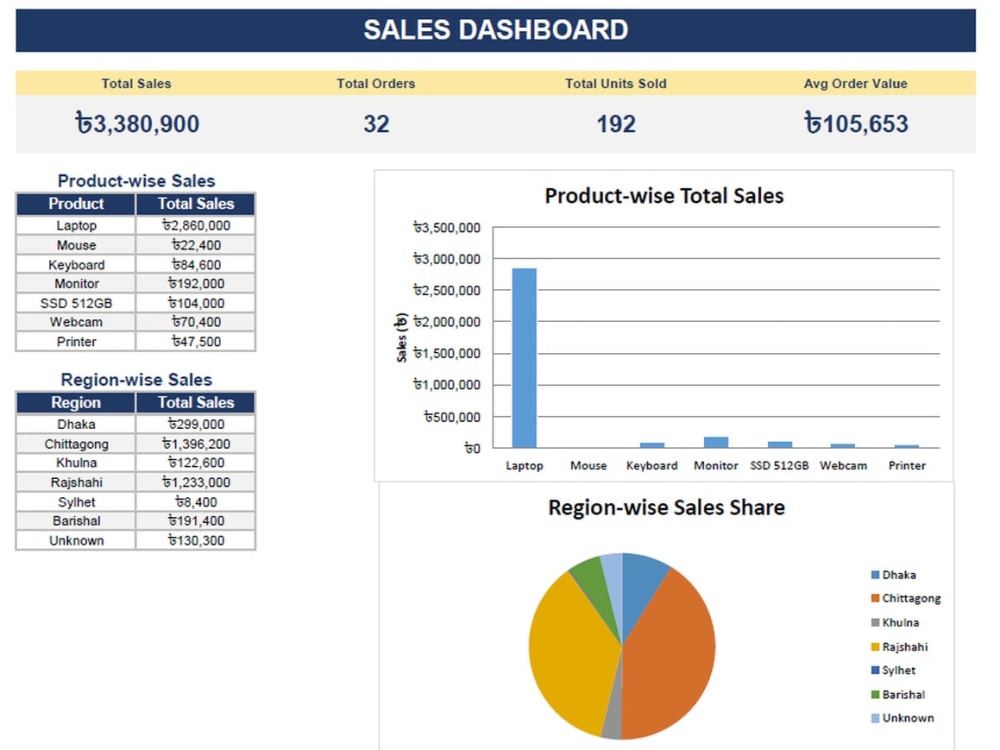1000x750 pixels.
Task: Click the Keyboard bar in the bar chart
Action: coord(652,445)
